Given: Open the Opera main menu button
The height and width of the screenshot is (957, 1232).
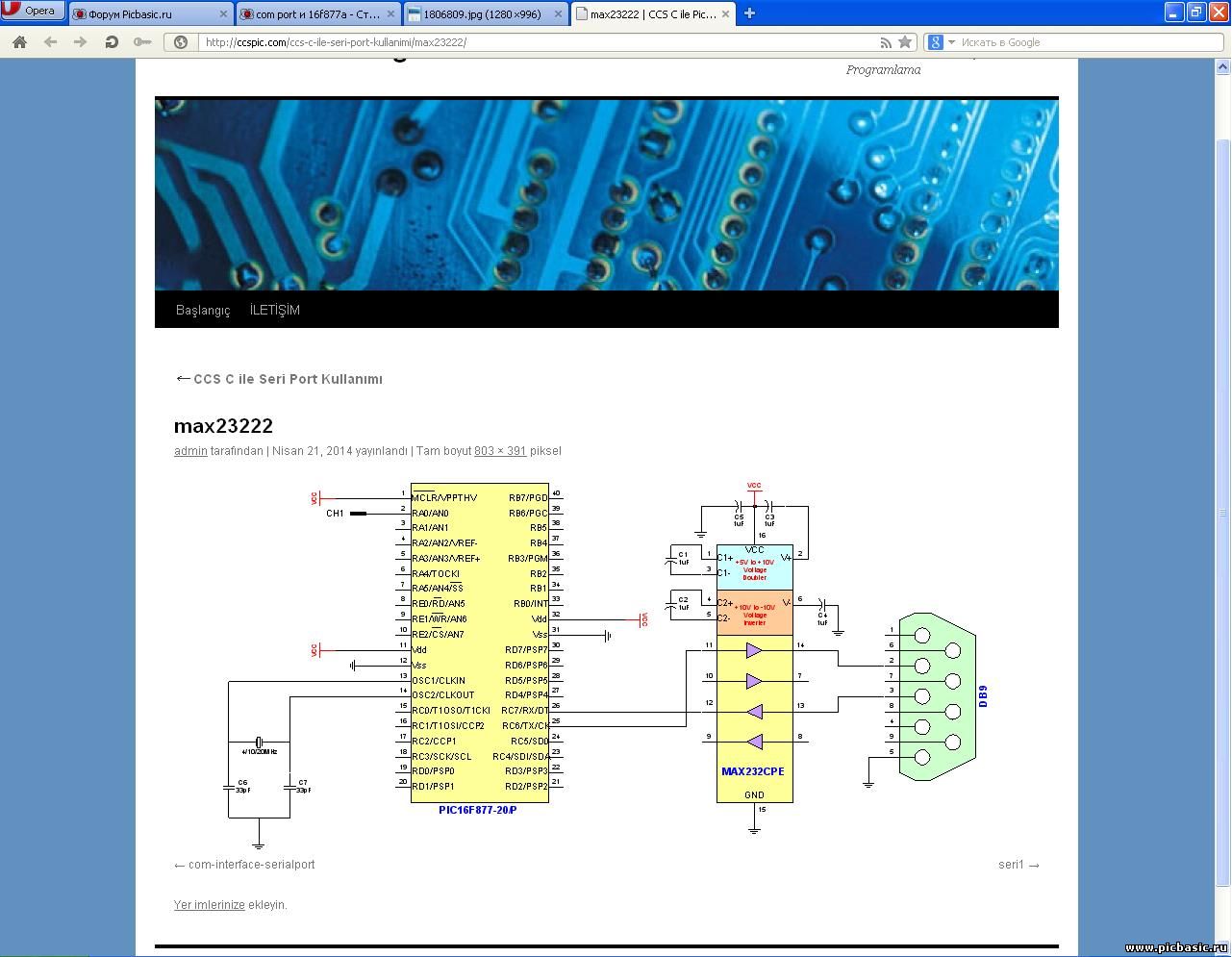Looking at the screenshot, I should (33, 11).
